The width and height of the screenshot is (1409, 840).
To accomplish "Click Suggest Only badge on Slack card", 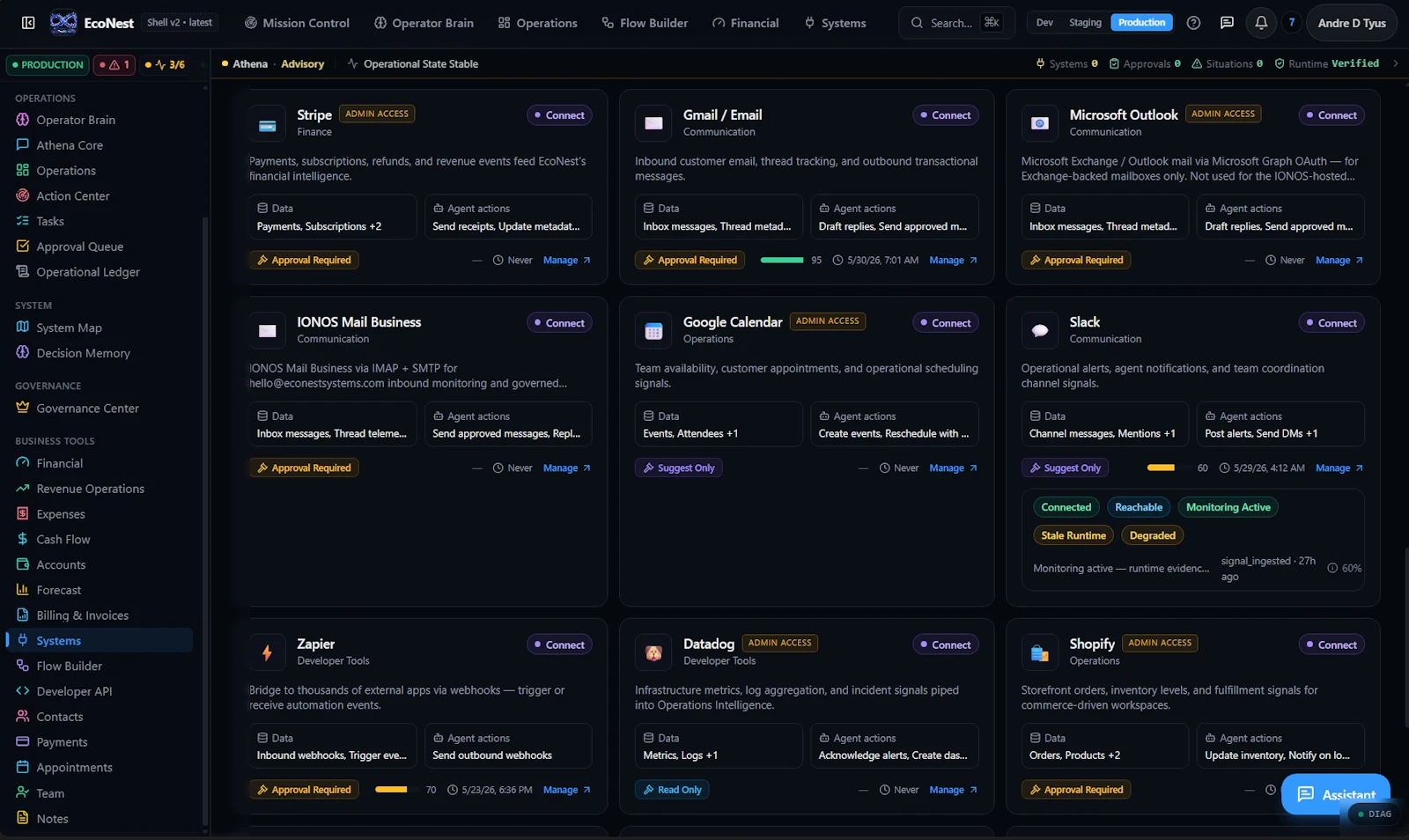I will click(1065, 468).
